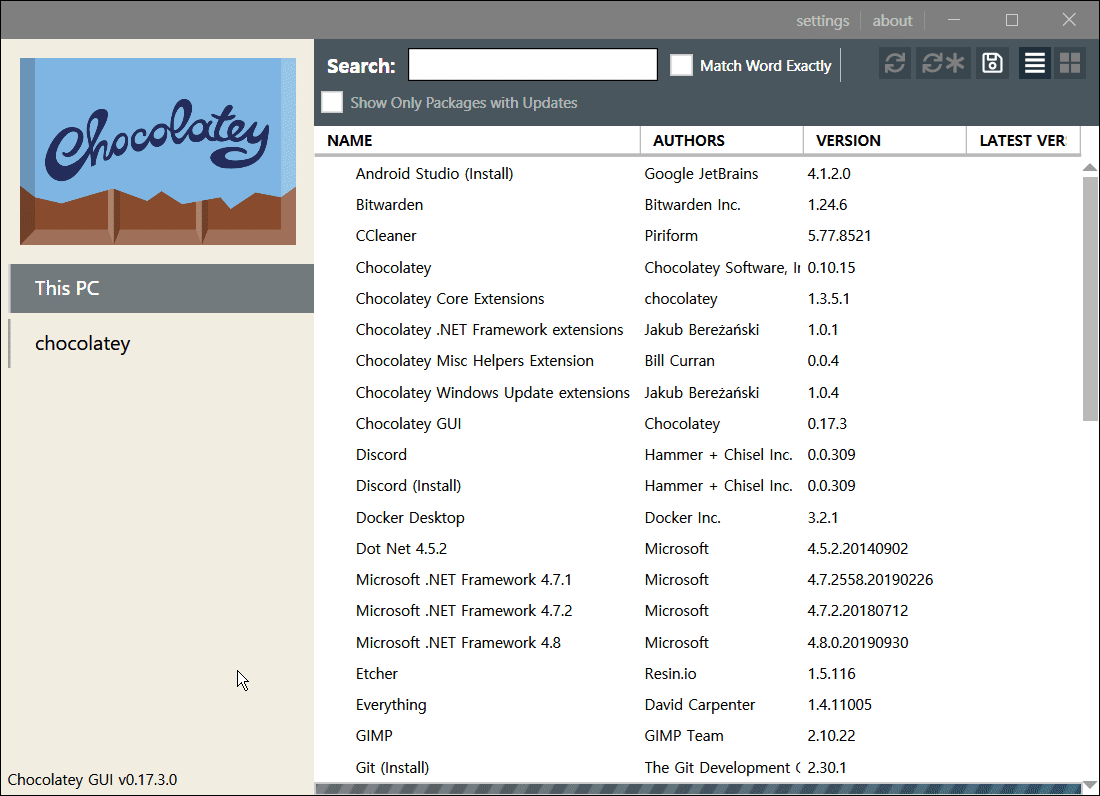Select the GIMP package name

pyautogui.click(x=374, y=736)
